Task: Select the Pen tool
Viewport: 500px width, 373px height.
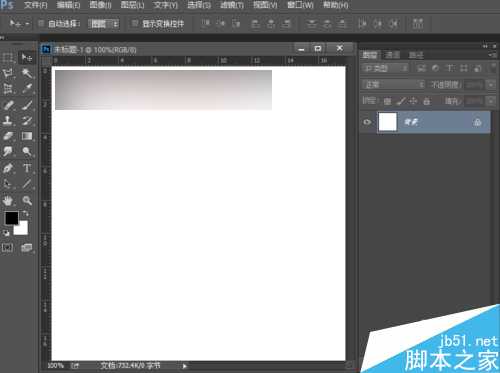Action: coord(8,168)
